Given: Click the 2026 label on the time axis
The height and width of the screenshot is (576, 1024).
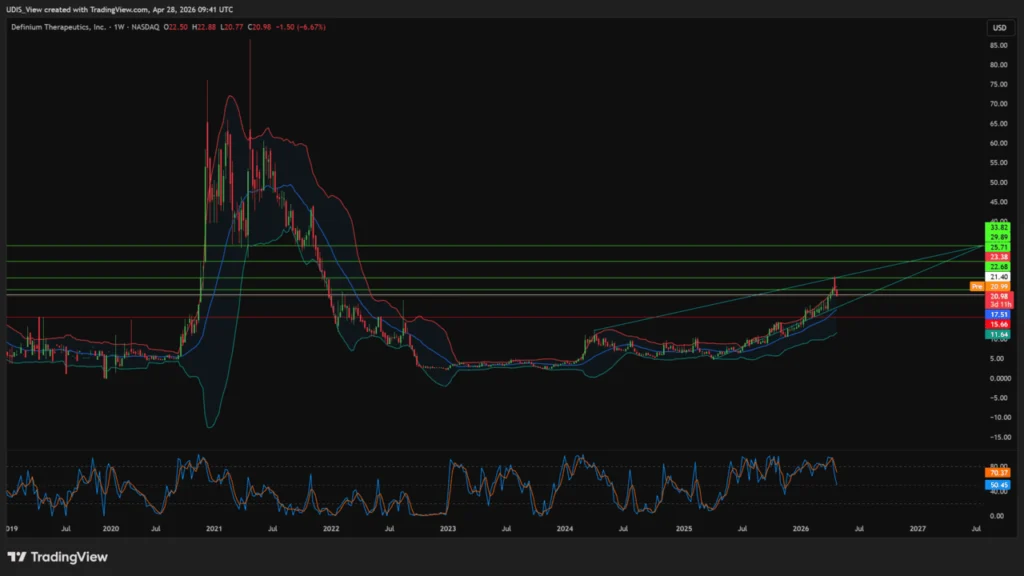Looking at the screenshot, I should pos(801,529).
